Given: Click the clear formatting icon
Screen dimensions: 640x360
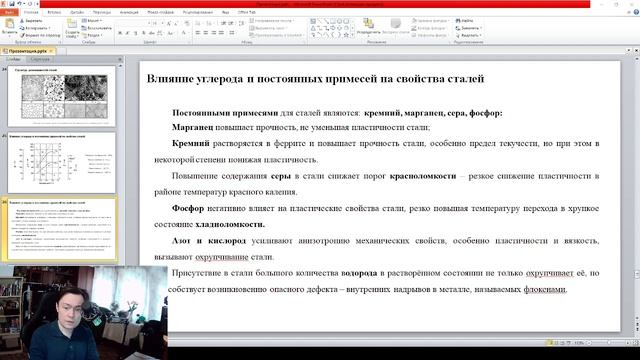Looking at the screenshot, I should (187, 24).
